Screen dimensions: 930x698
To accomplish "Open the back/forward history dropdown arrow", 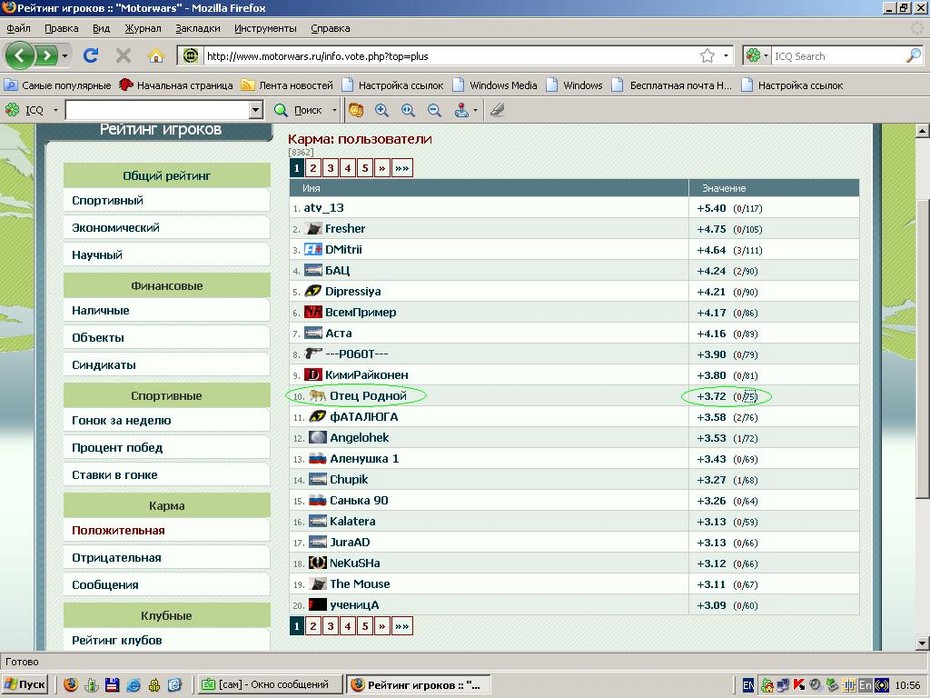I will [x=65, y=56].
